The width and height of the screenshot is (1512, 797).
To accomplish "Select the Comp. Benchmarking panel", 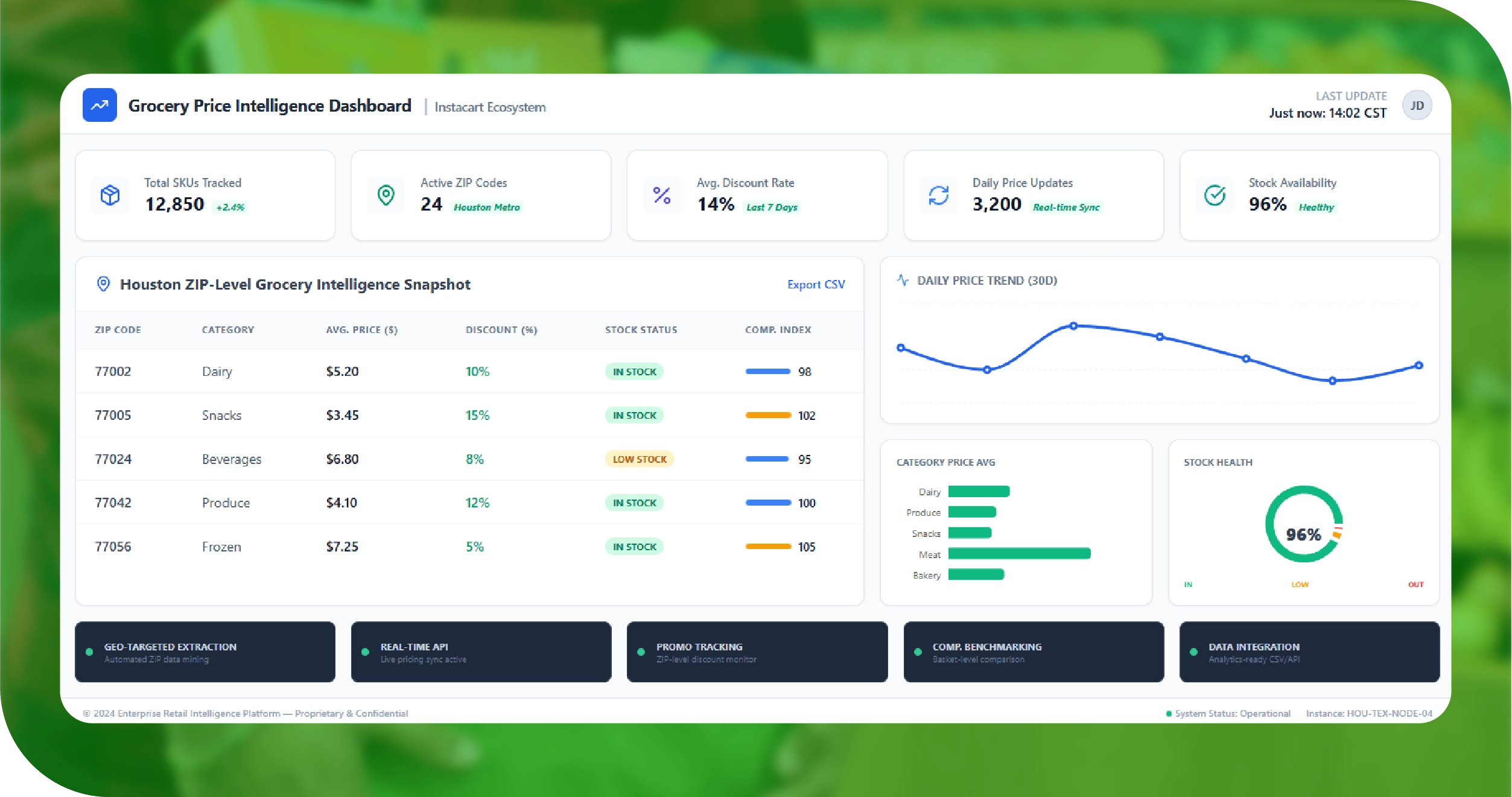I will pyautogui.click(x=1033, y=652).
